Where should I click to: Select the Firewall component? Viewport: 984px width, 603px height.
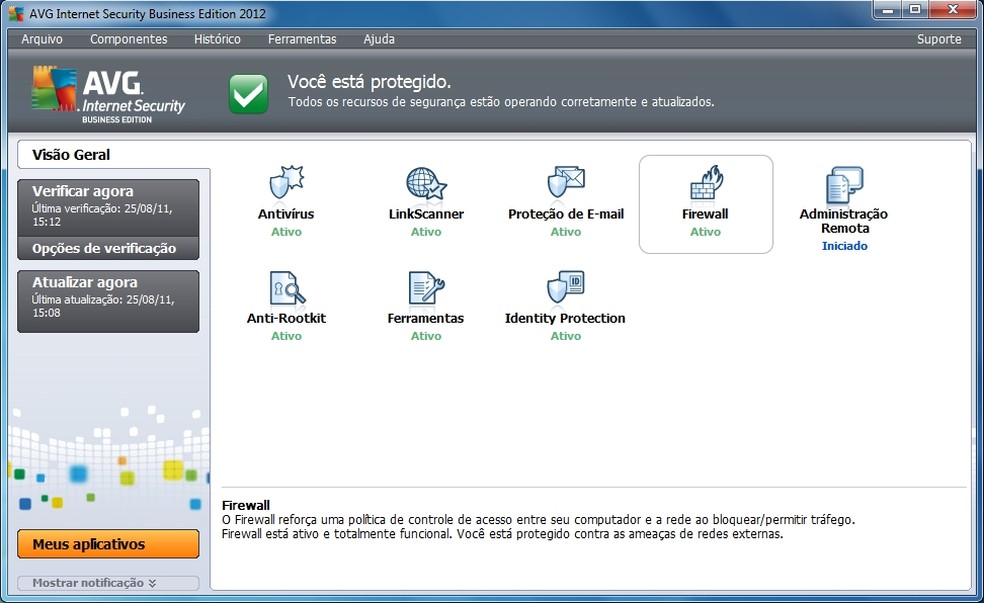coord(705,198)
